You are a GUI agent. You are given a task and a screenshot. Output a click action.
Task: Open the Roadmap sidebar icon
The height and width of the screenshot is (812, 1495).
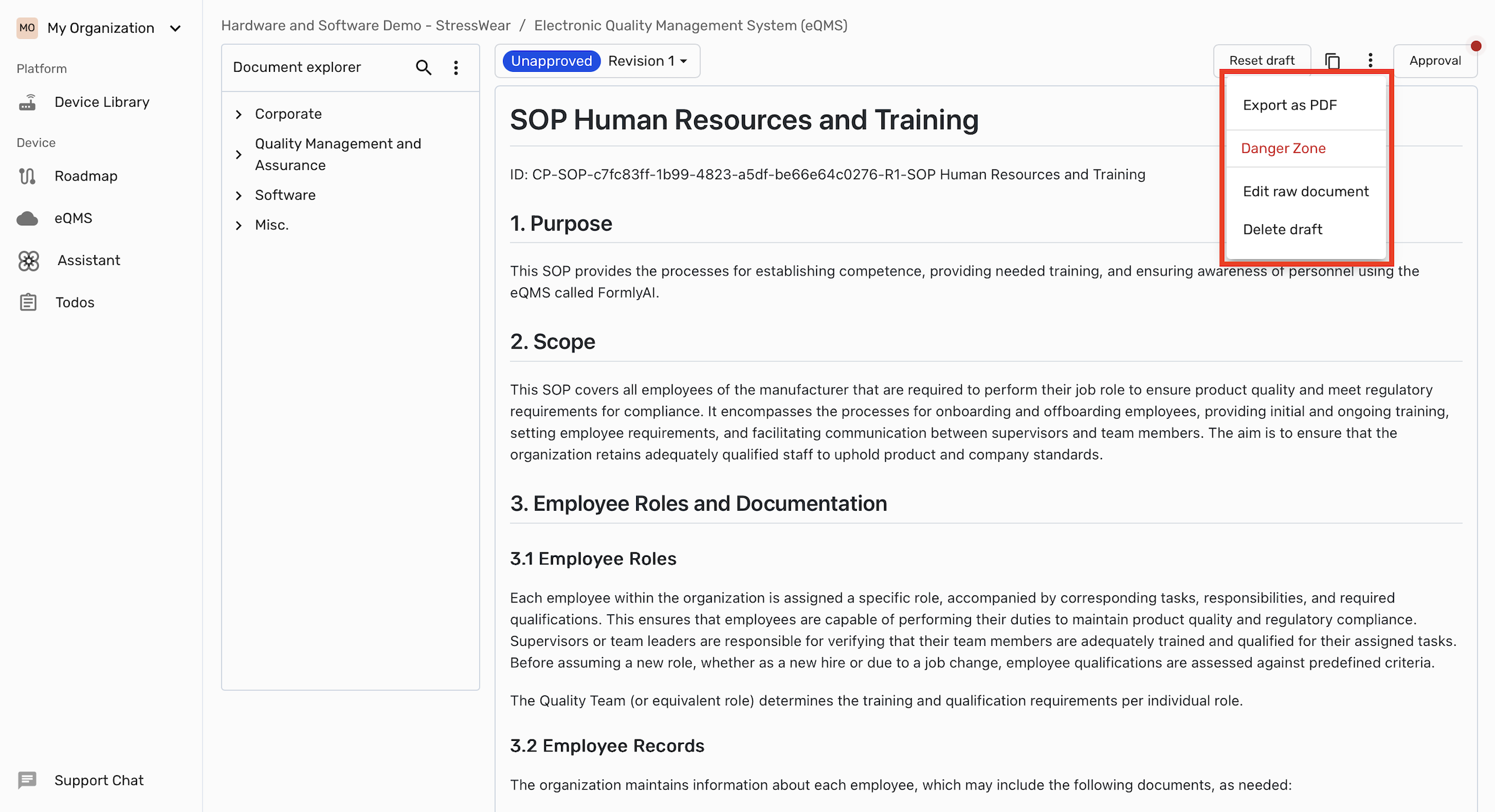pyautogui.click(x=28, y=176)
